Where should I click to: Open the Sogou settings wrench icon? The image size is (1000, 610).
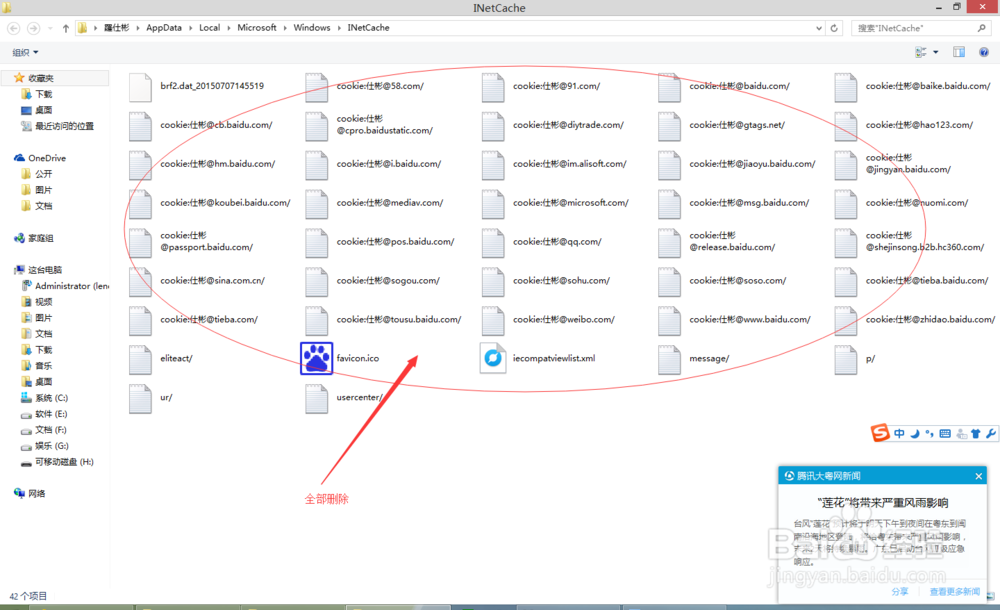[990, 433]
